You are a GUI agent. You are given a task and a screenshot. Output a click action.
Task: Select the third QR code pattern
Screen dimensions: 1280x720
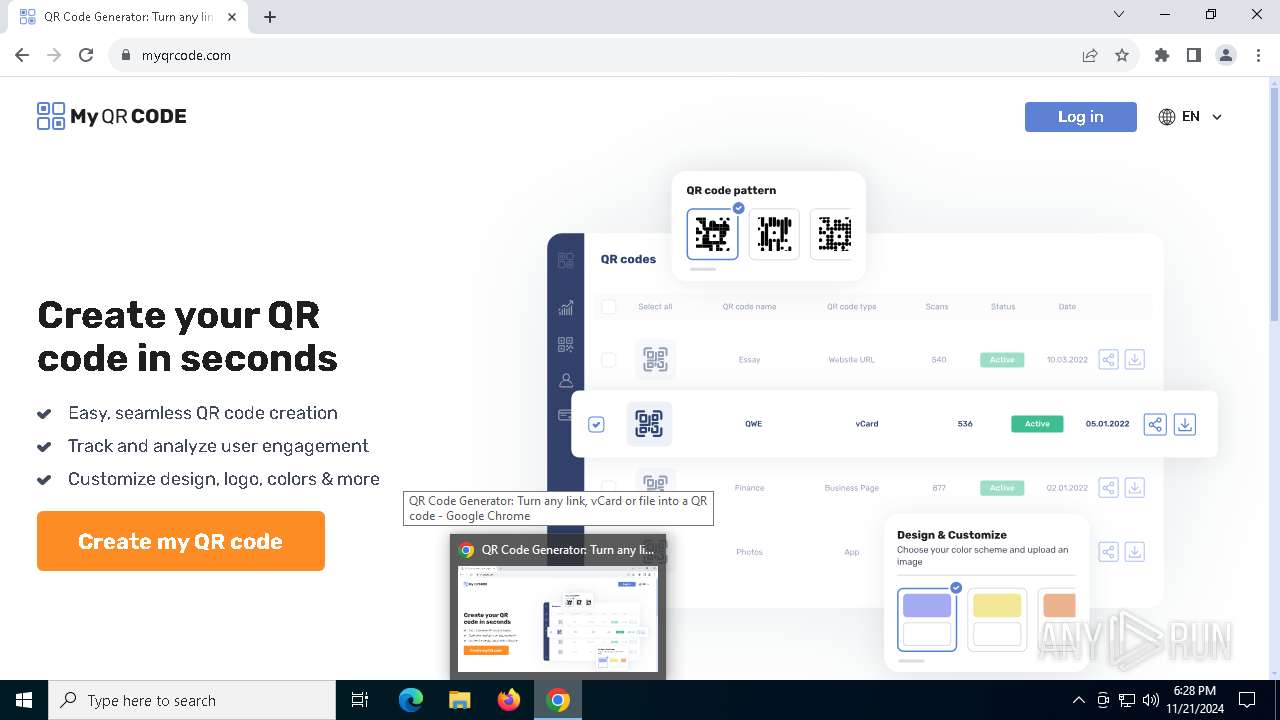point(832,234)
